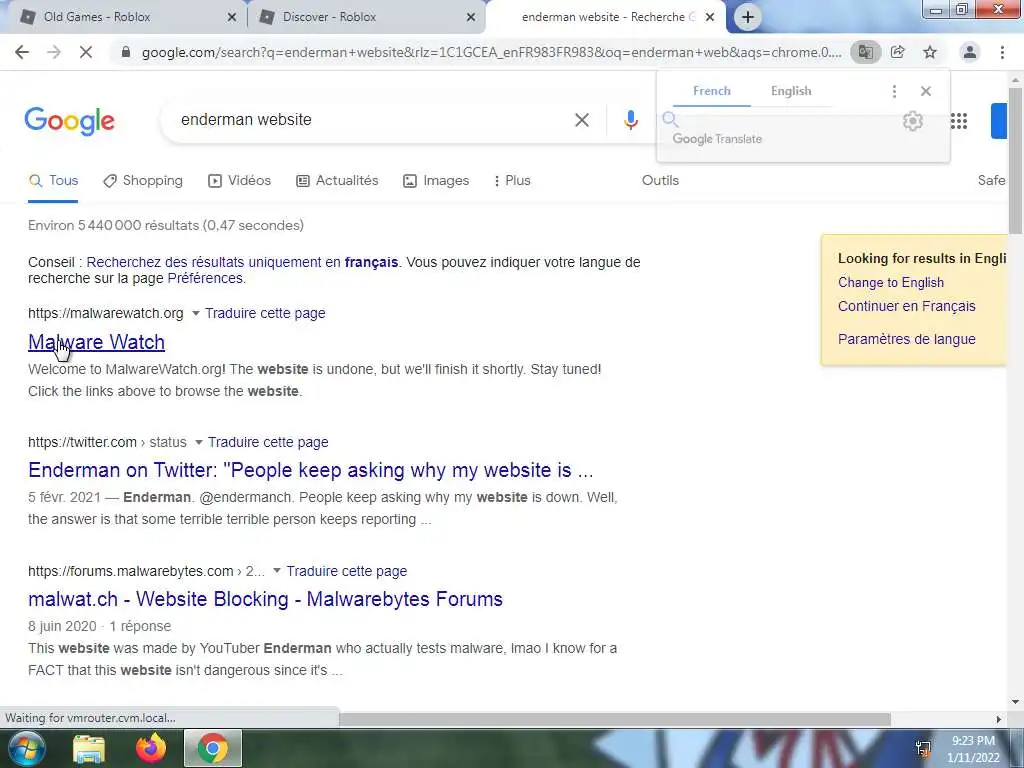Switch to Actualités results
This screenshot has height=768, width=1024.
point(337,181)
